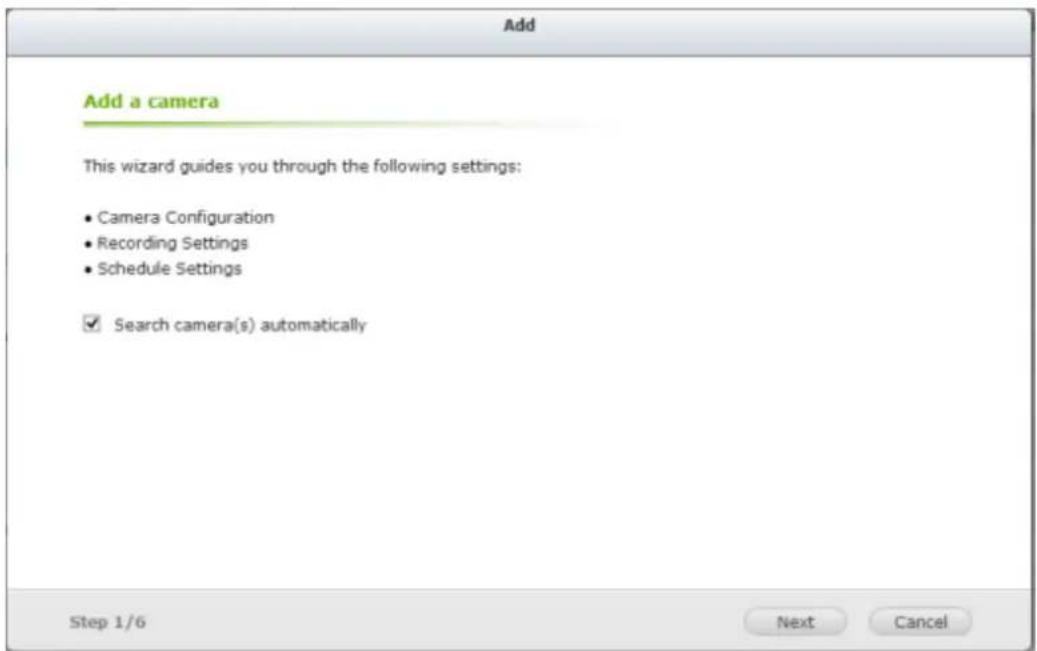The image size is (1037, 651).
Task: Click the bullet beside Schedule Settings
Action: (x=88, y=271)
